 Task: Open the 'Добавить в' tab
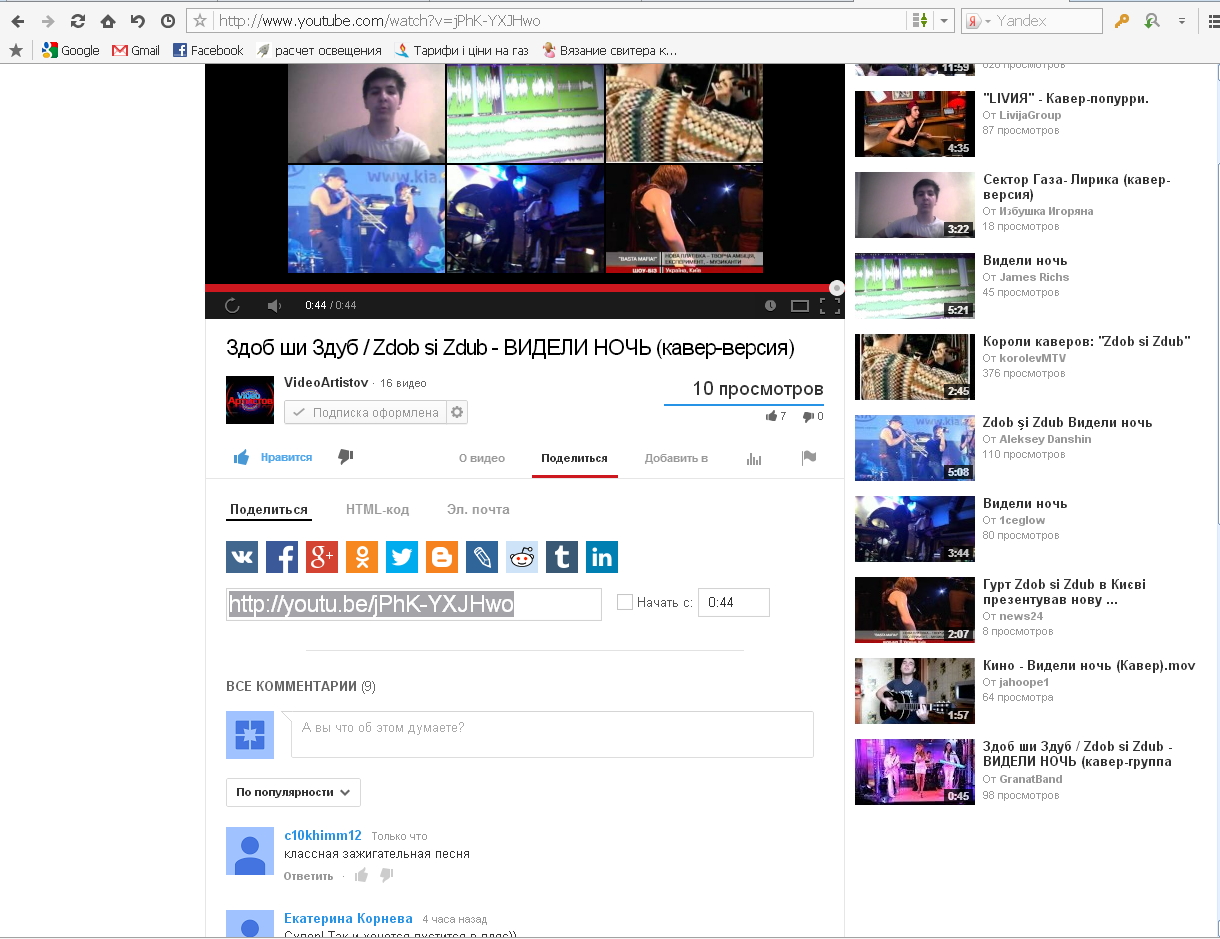coord(676,458)
